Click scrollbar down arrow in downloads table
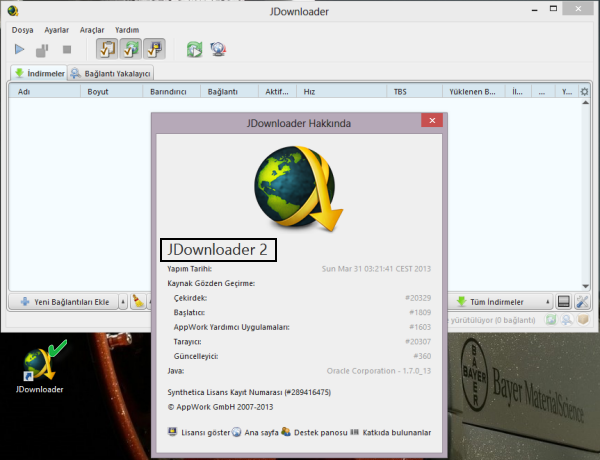 click(585, 286)
